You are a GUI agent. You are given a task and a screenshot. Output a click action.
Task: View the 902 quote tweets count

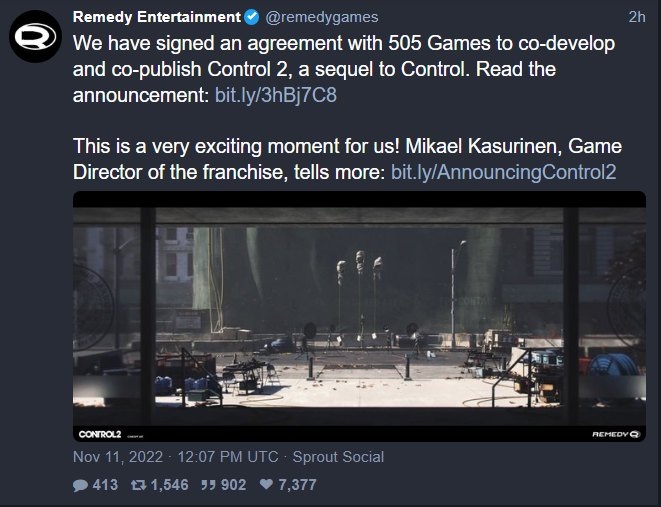point(234,485)
